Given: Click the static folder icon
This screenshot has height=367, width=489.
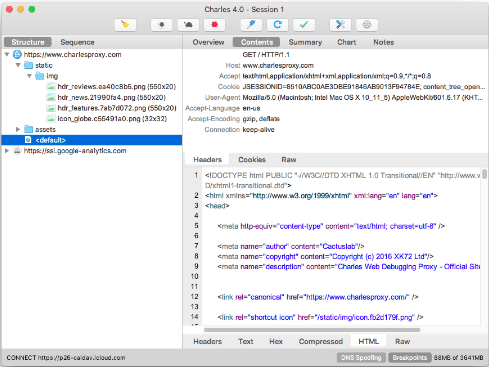Looking at the screenshot, I should point(29,65).
